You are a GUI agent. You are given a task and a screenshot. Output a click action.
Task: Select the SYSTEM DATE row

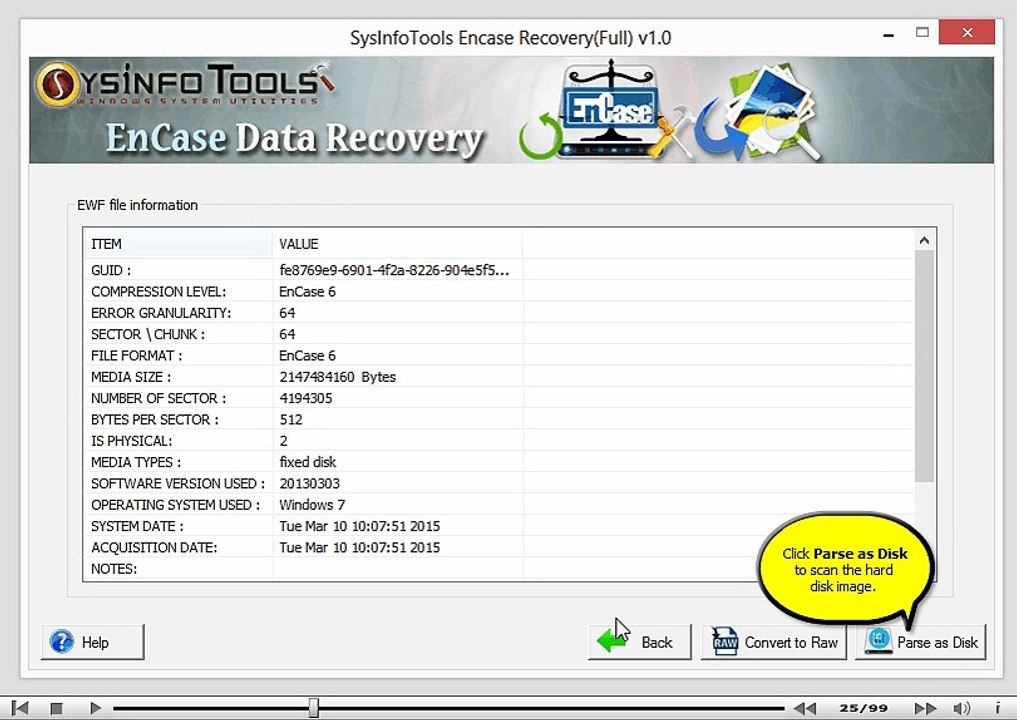pos(499,527)
